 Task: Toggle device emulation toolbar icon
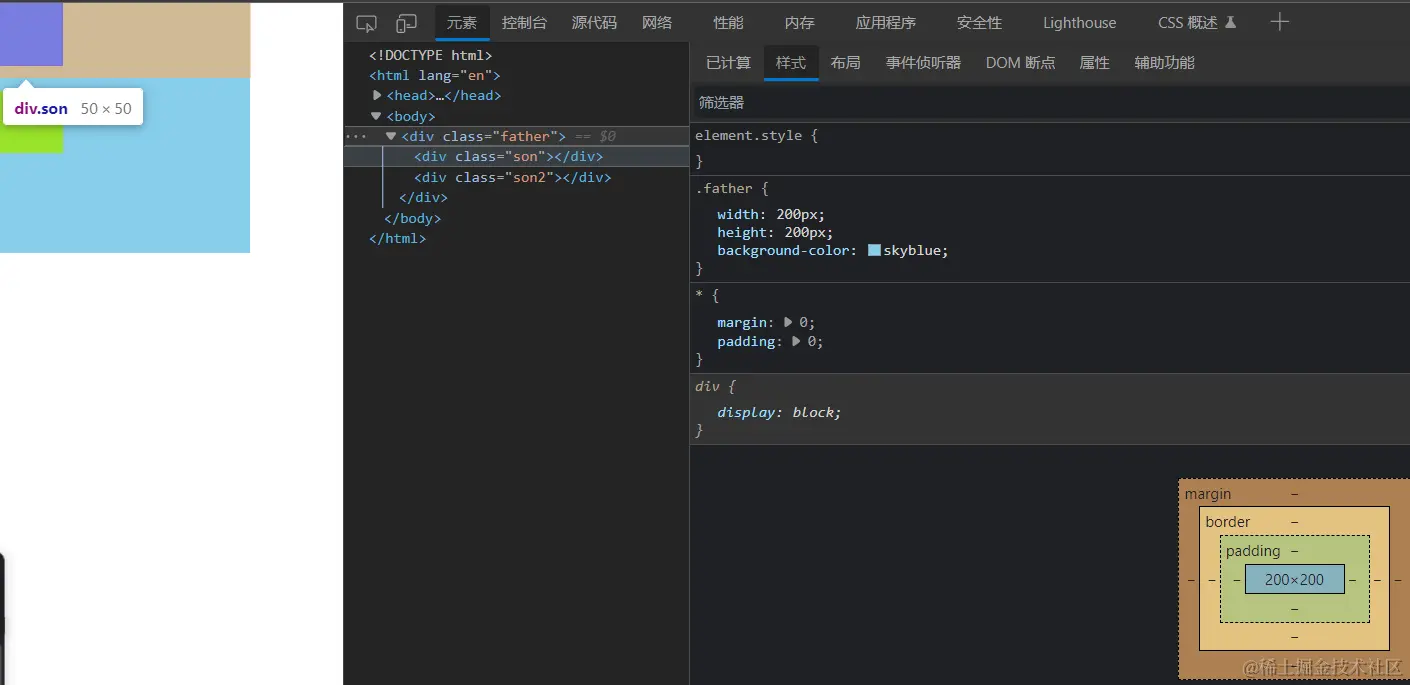(406, 23)
